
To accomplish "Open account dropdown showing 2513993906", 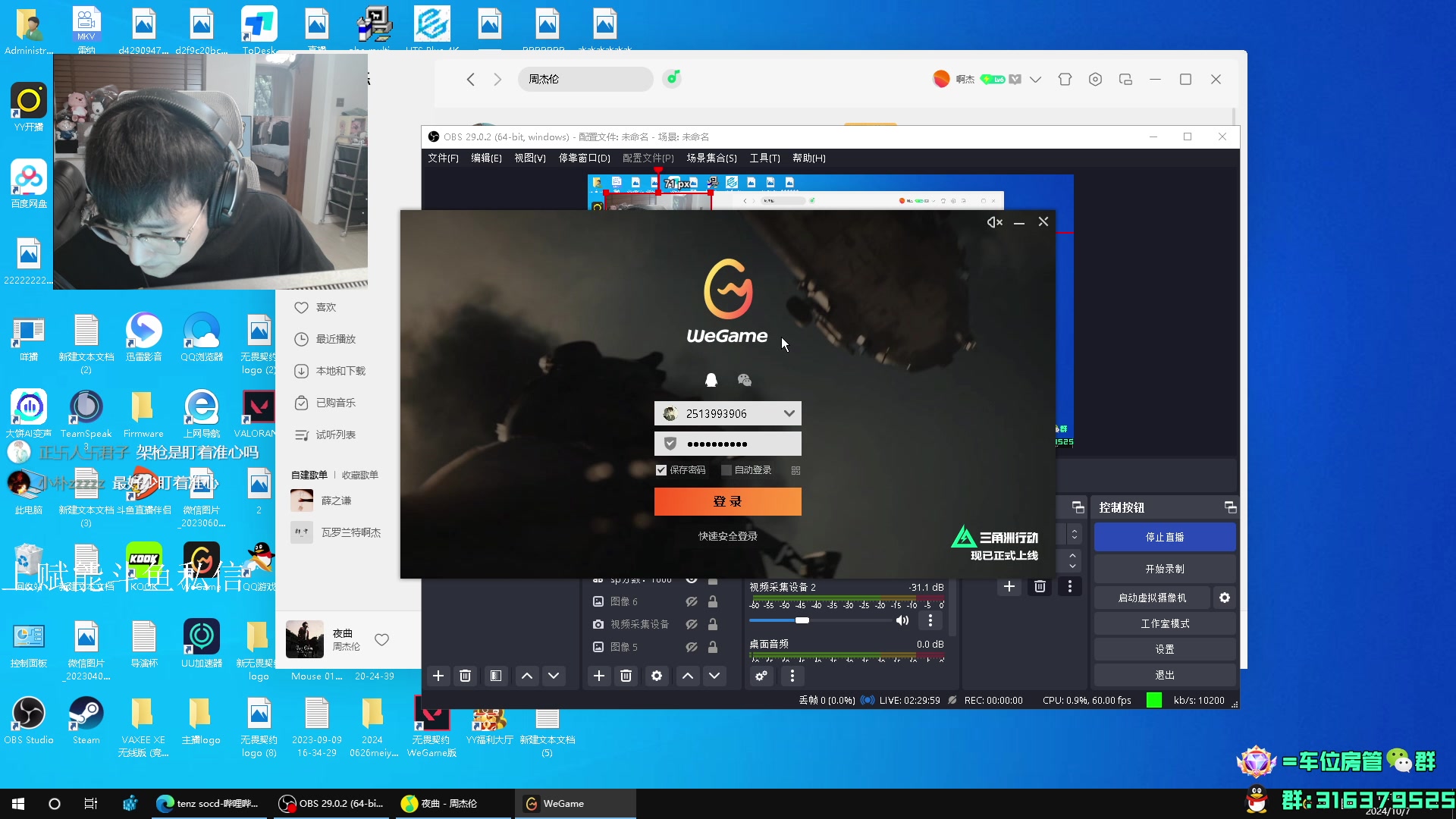I will tap(789, 413).
